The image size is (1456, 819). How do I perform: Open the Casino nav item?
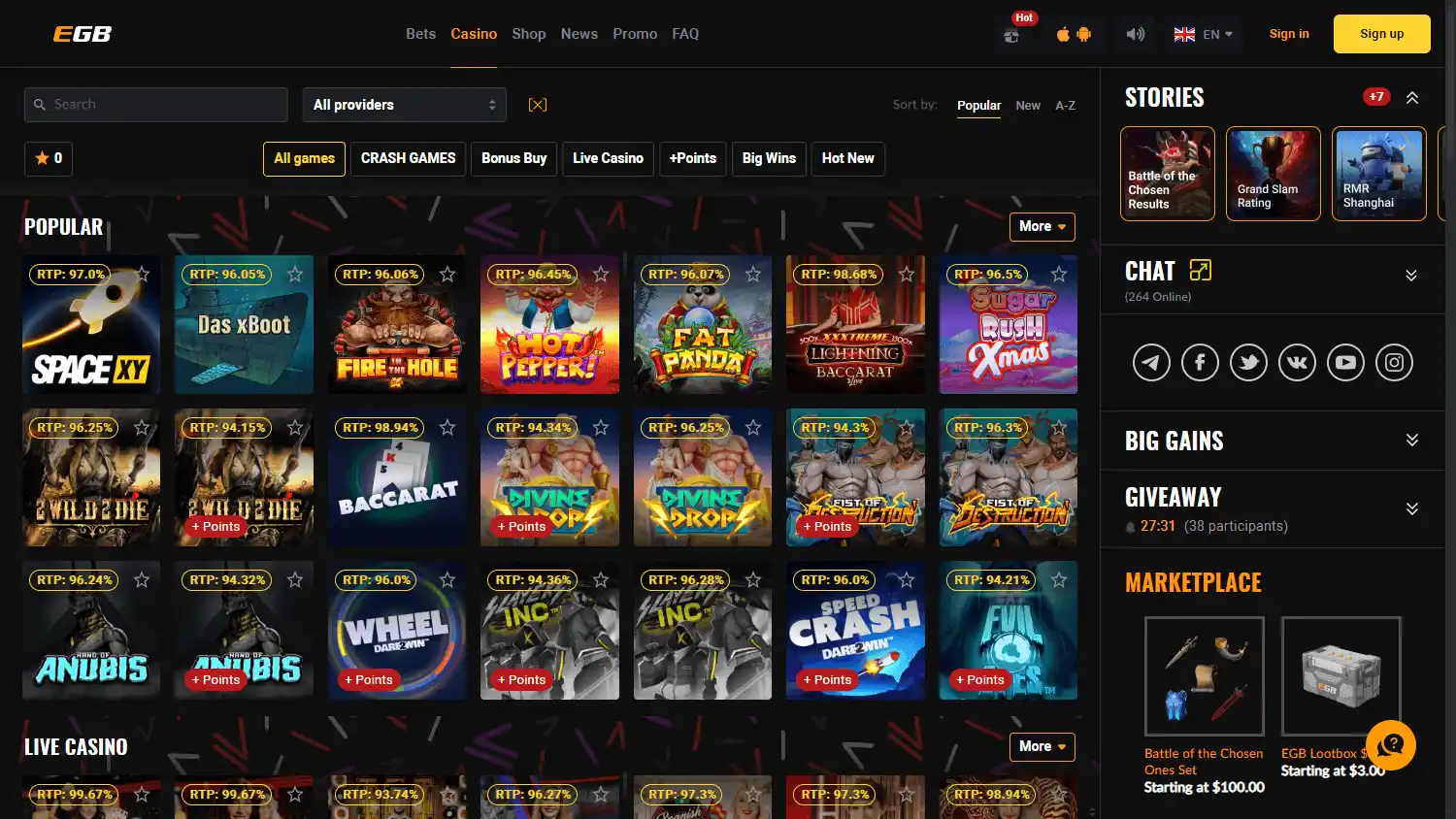[x=474, y=34]
